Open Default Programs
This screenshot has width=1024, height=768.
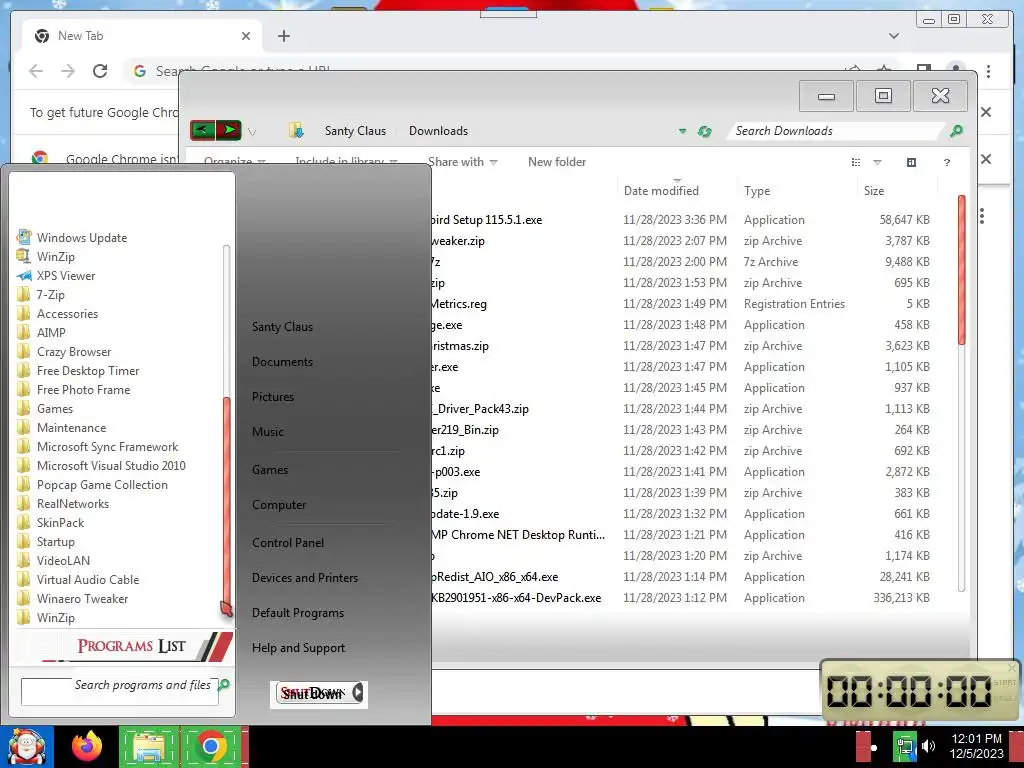[298, 613]
